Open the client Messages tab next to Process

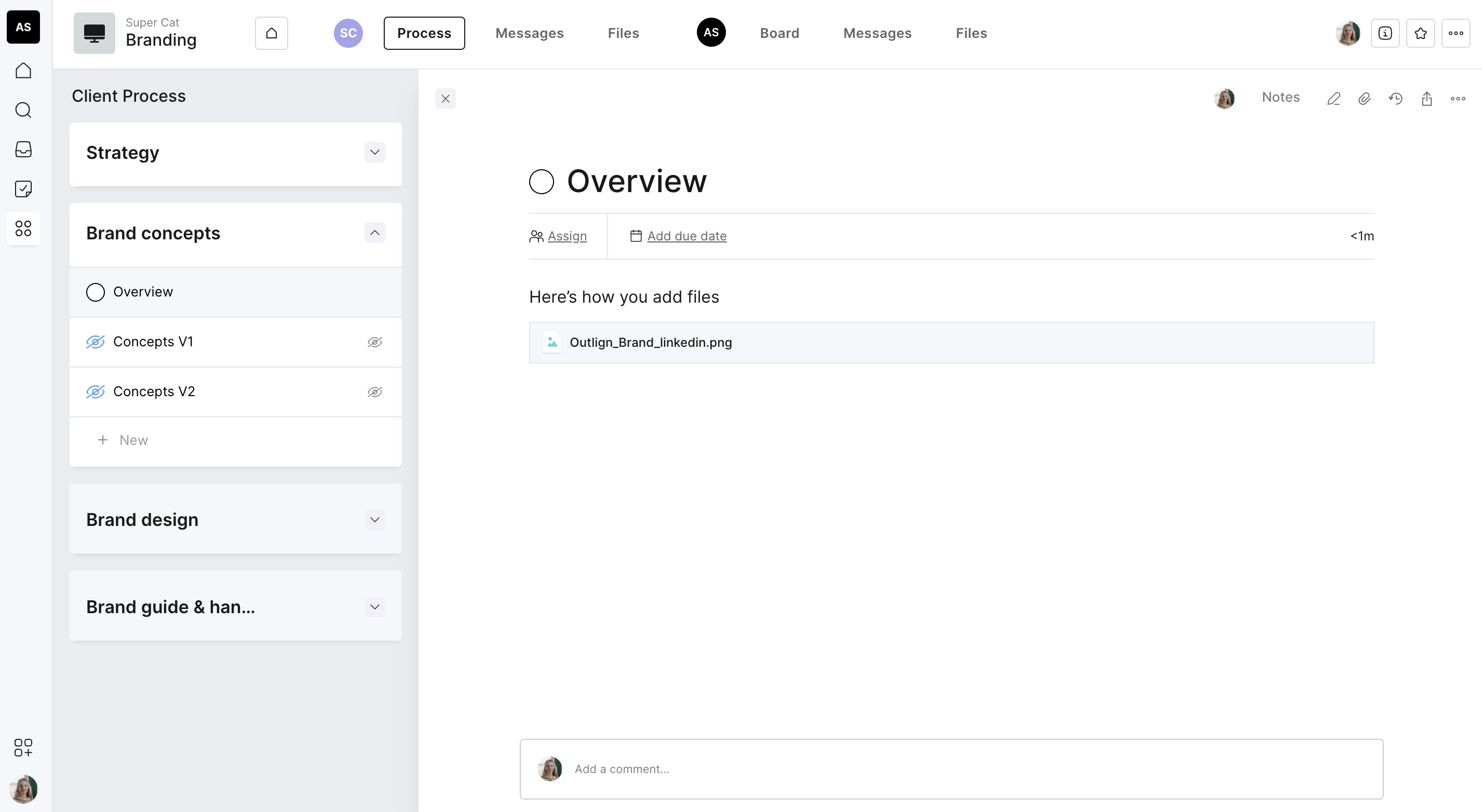click(529, 33)
